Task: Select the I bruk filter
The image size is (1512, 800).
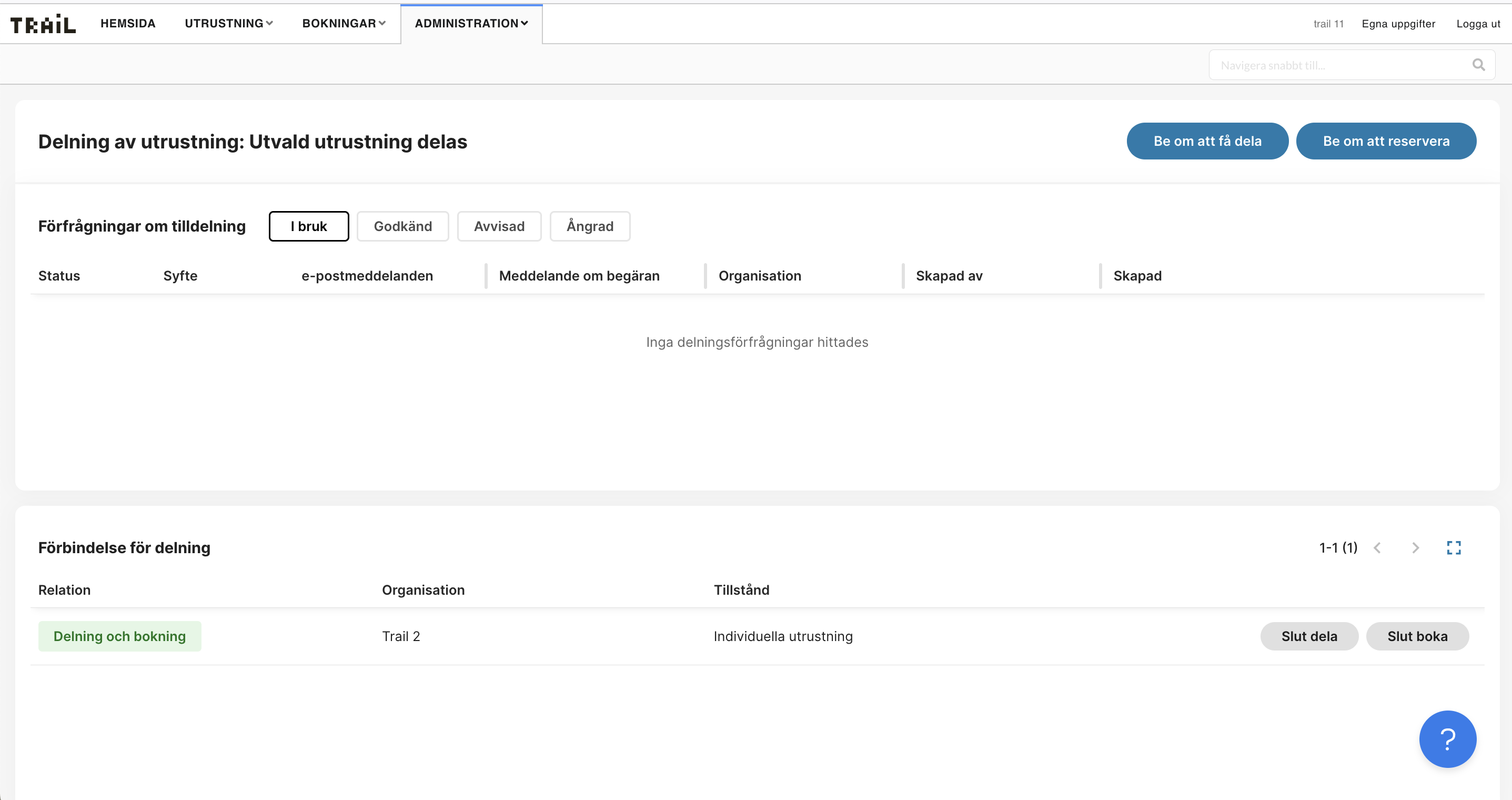Action: (x=308, y=226)
